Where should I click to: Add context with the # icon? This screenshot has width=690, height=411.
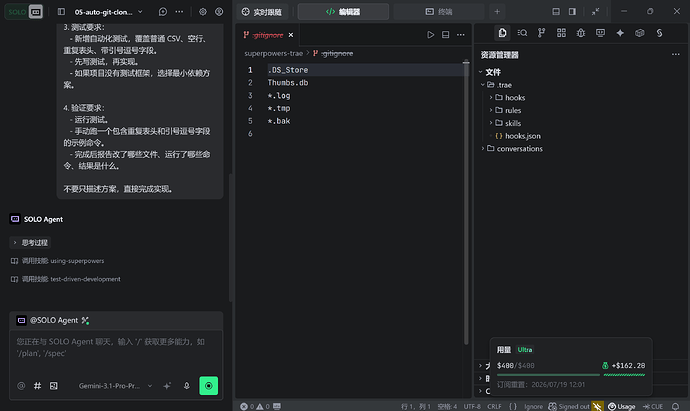pos(37,386)
